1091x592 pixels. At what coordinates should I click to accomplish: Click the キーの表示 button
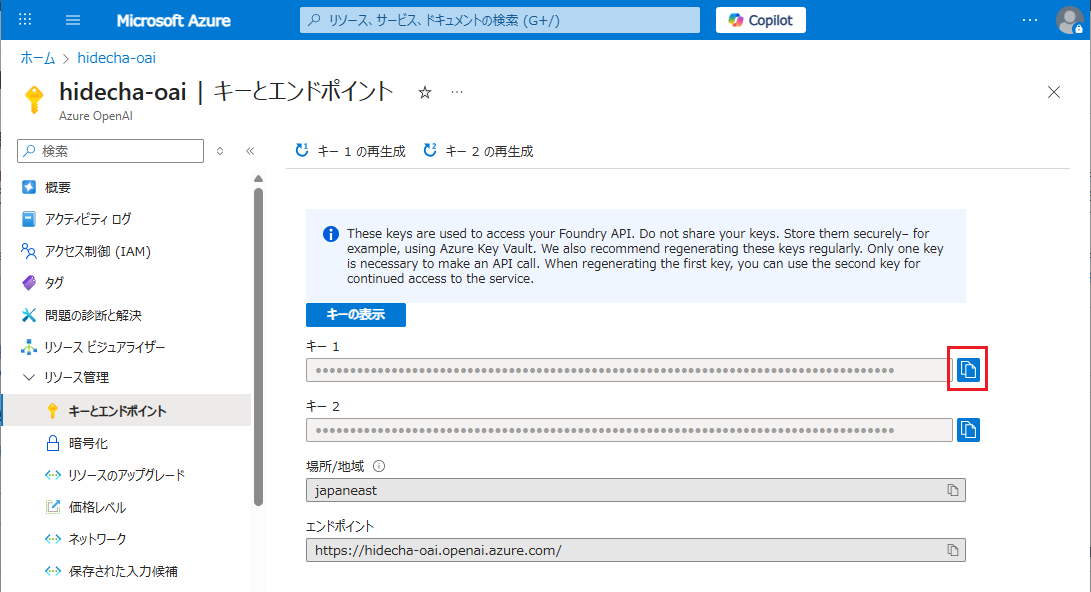[356, 314]
